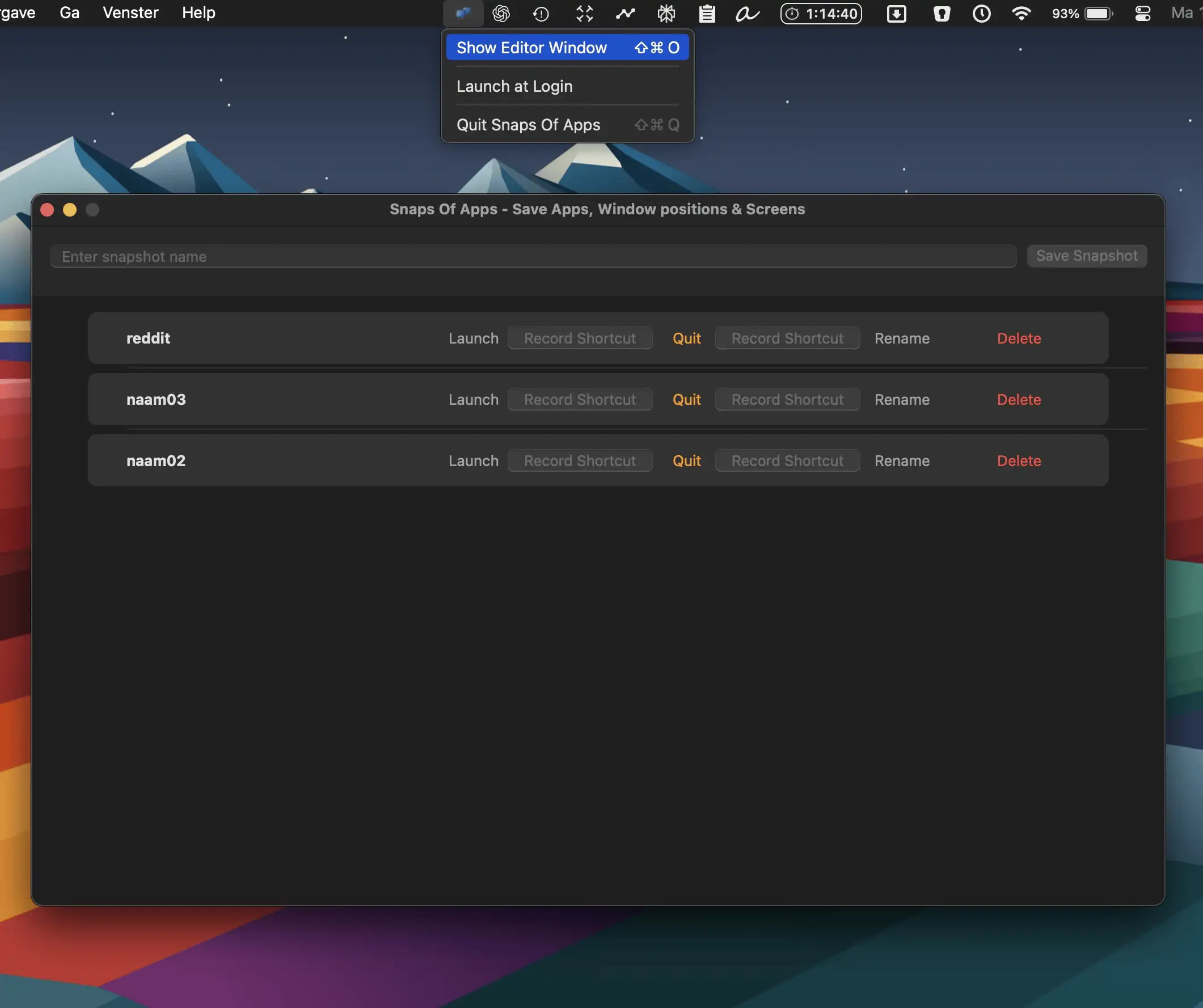1203x1008 pixels.
Task: Click the Save Snapshot button
Action: tap(1086, 256)
